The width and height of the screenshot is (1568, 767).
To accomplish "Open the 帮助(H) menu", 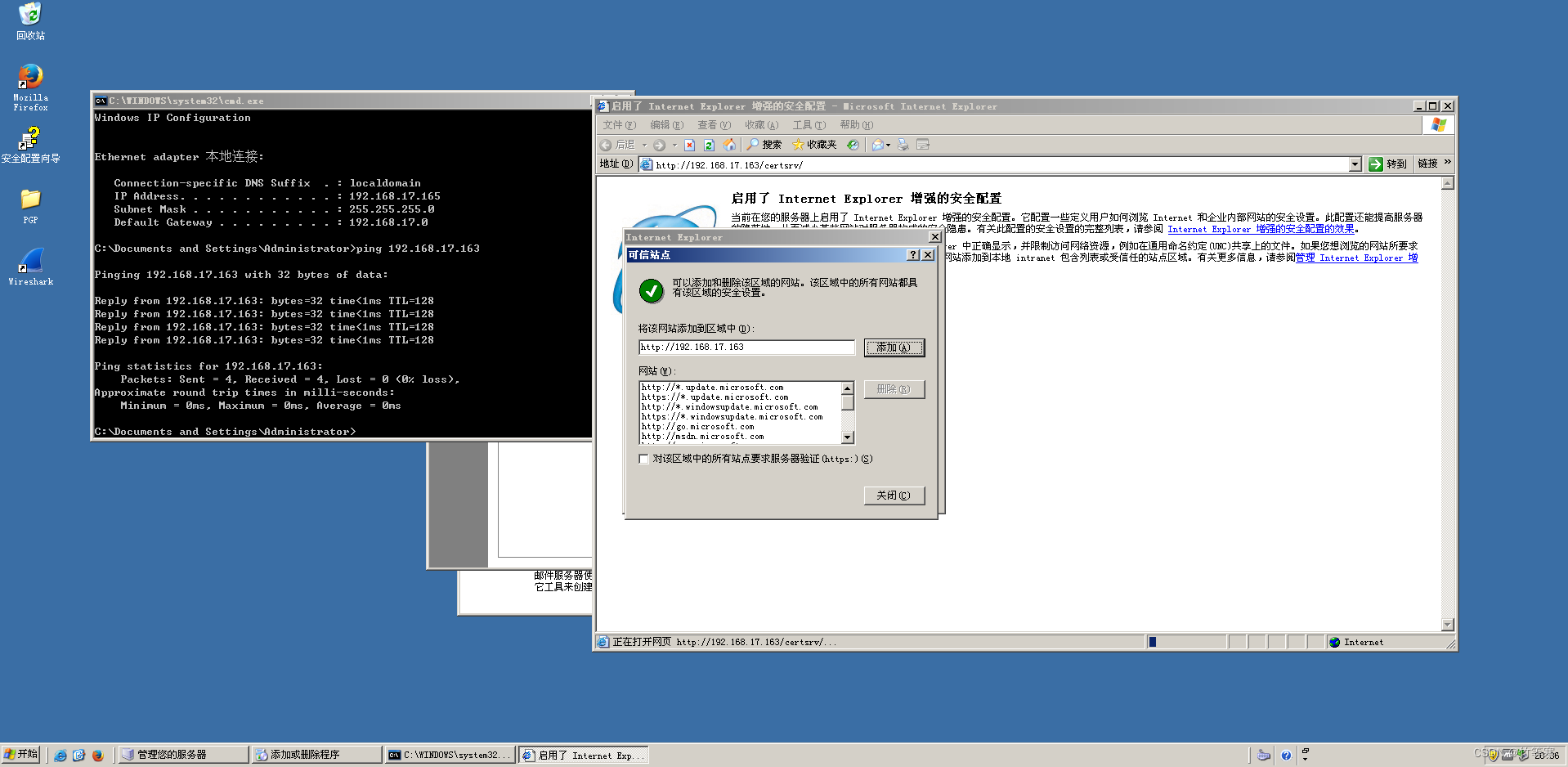I will point(856,125).
